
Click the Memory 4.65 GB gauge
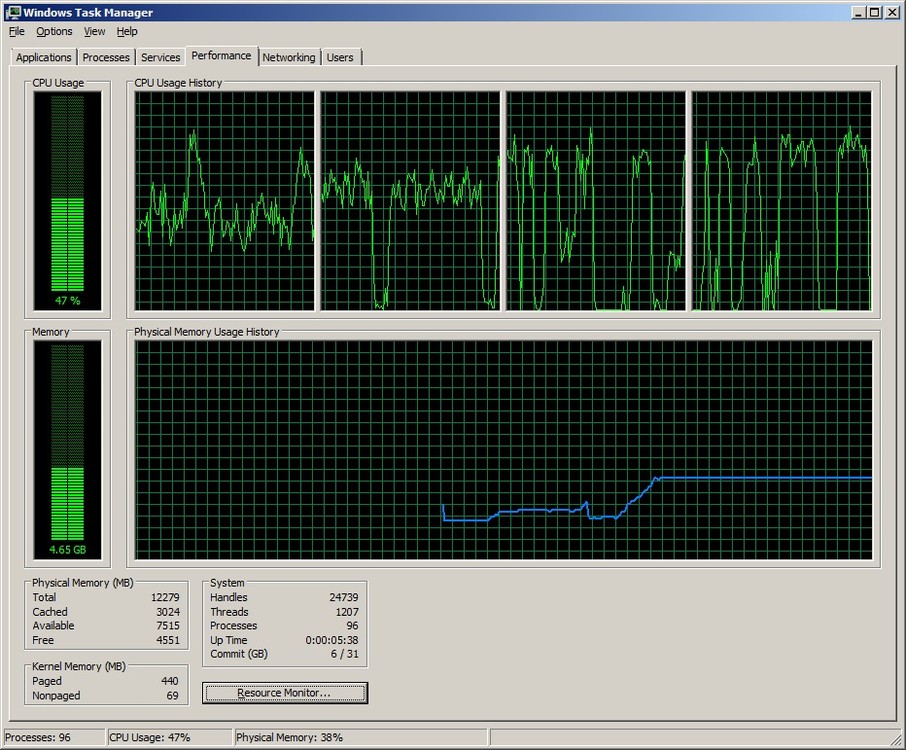click(68, 450)
